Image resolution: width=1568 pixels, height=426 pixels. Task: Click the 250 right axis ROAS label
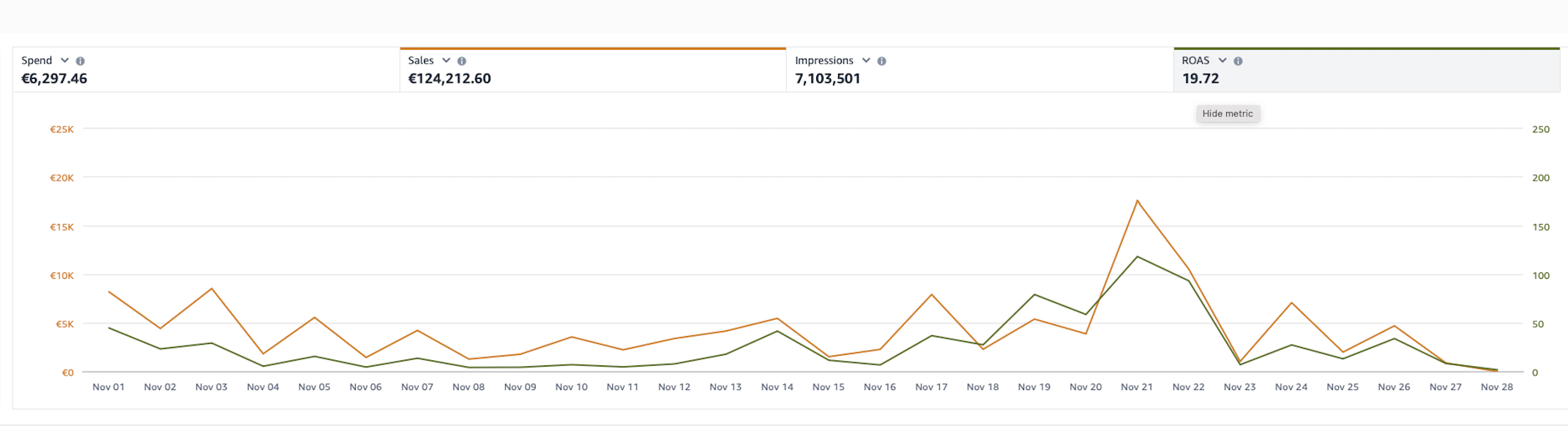1540,130
